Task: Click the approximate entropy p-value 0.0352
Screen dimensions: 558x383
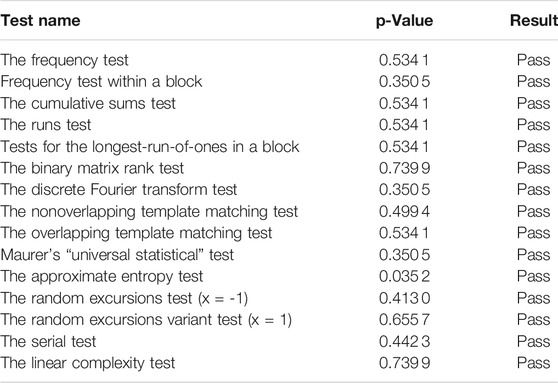Action: click(x=404, y=277)
